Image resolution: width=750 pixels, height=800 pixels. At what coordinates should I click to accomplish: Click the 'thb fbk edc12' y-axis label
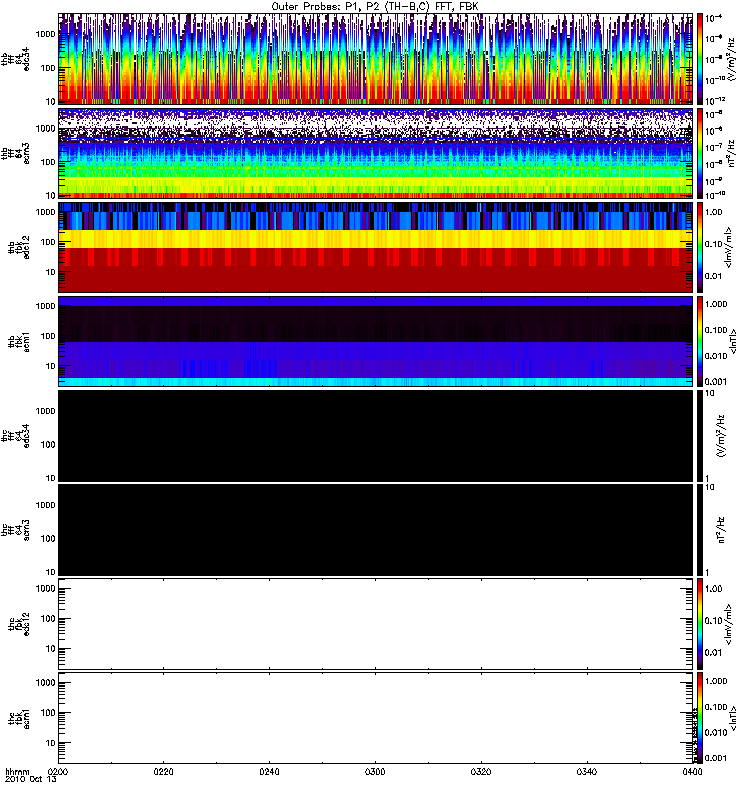coord(19,247)
